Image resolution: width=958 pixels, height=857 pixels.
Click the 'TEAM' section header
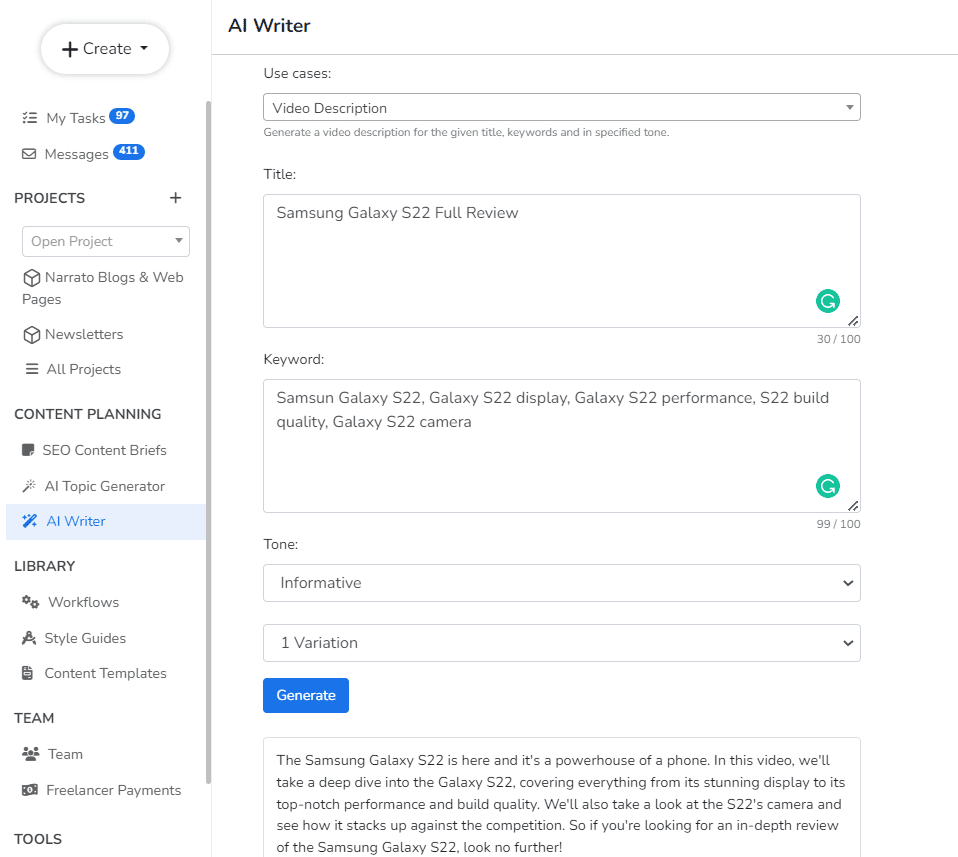click(34, 718)
